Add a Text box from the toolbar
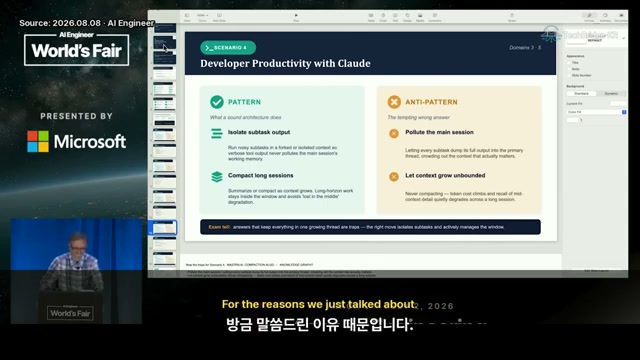Image resolution: width=640 pixels, height=360 pixels. (395, 17)
